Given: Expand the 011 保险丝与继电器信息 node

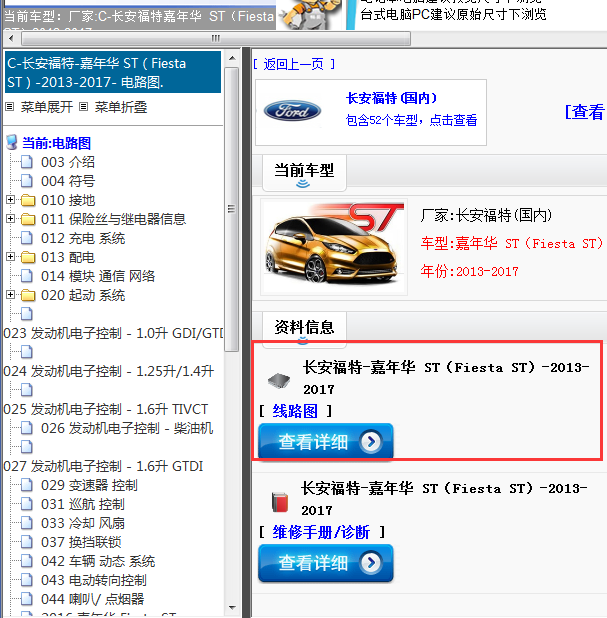Looking at the screenshot, I should point(11,219).
